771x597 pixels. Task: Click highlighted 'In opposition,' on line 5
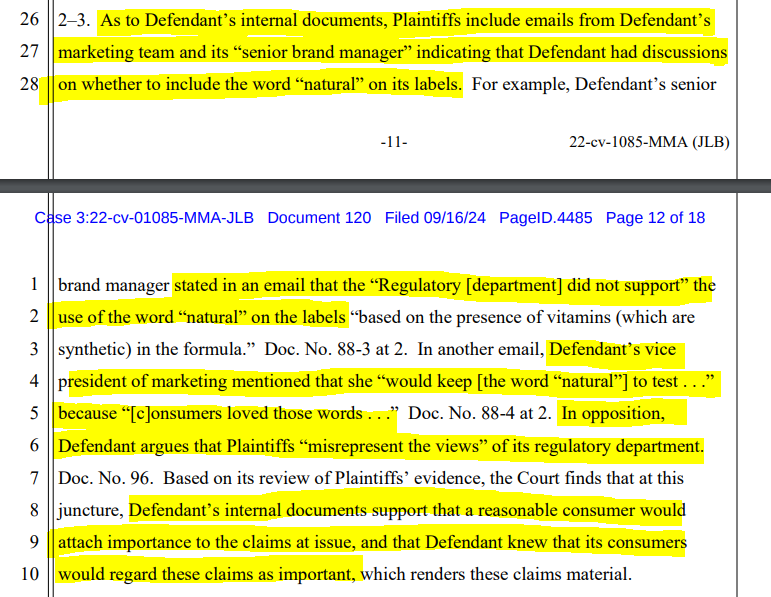point(613,413)
